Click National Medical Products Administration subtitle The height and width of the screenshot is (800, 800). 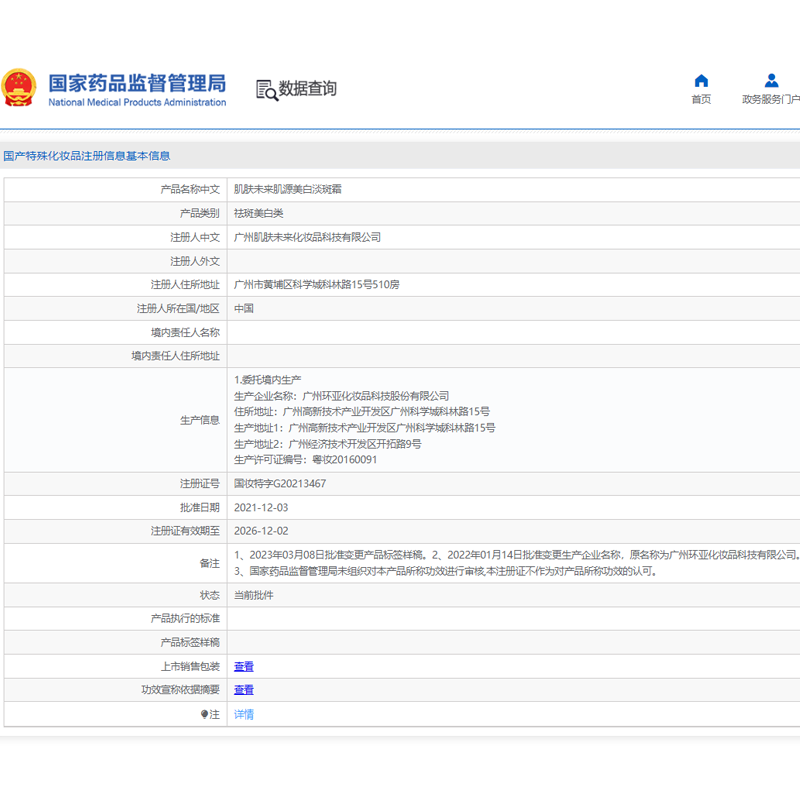(137, 102)
